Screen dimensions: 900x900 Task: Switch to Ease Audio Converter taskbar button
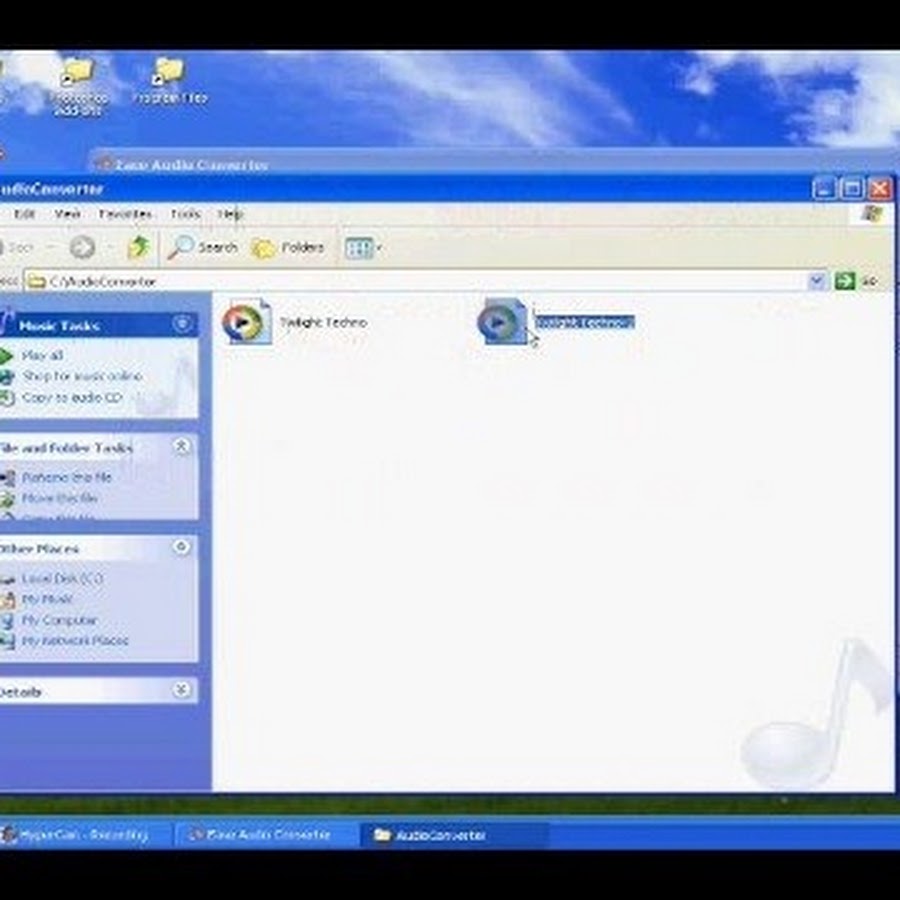[x=266, y=835]
